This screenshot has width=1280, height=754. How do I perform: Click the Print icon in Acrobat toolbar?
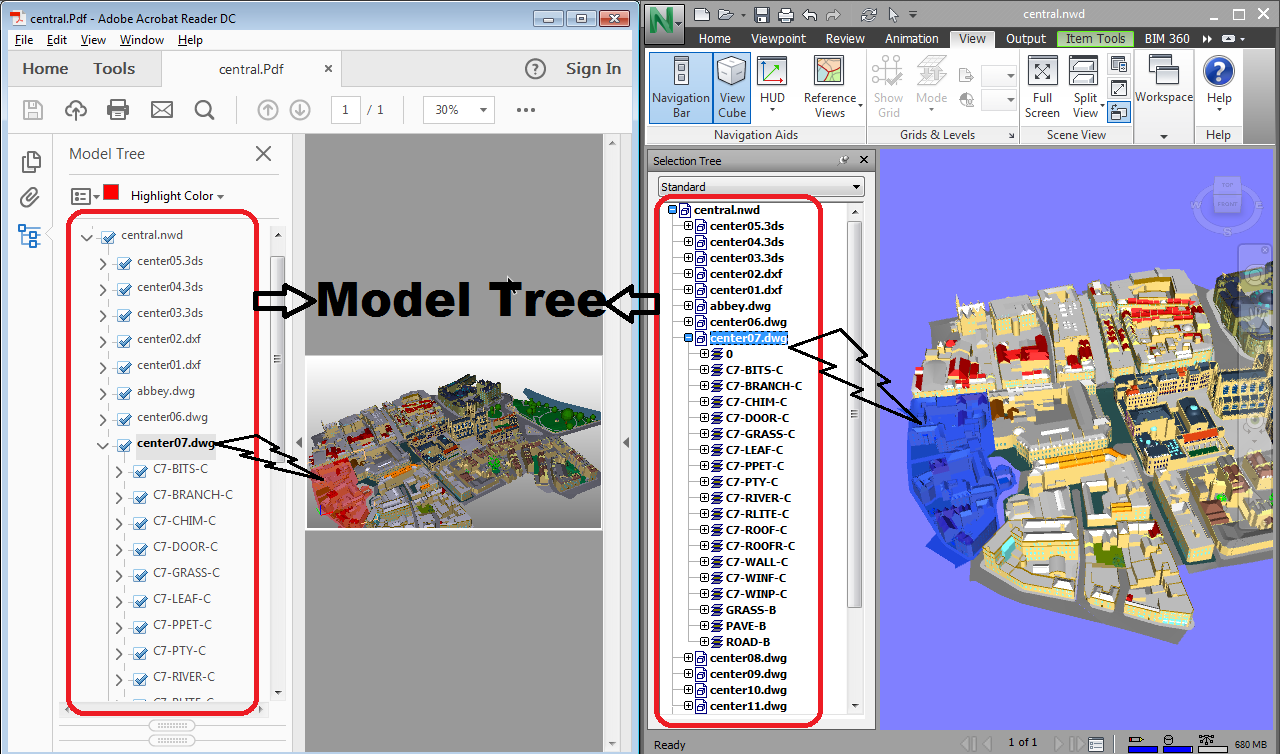pos(118,110)
